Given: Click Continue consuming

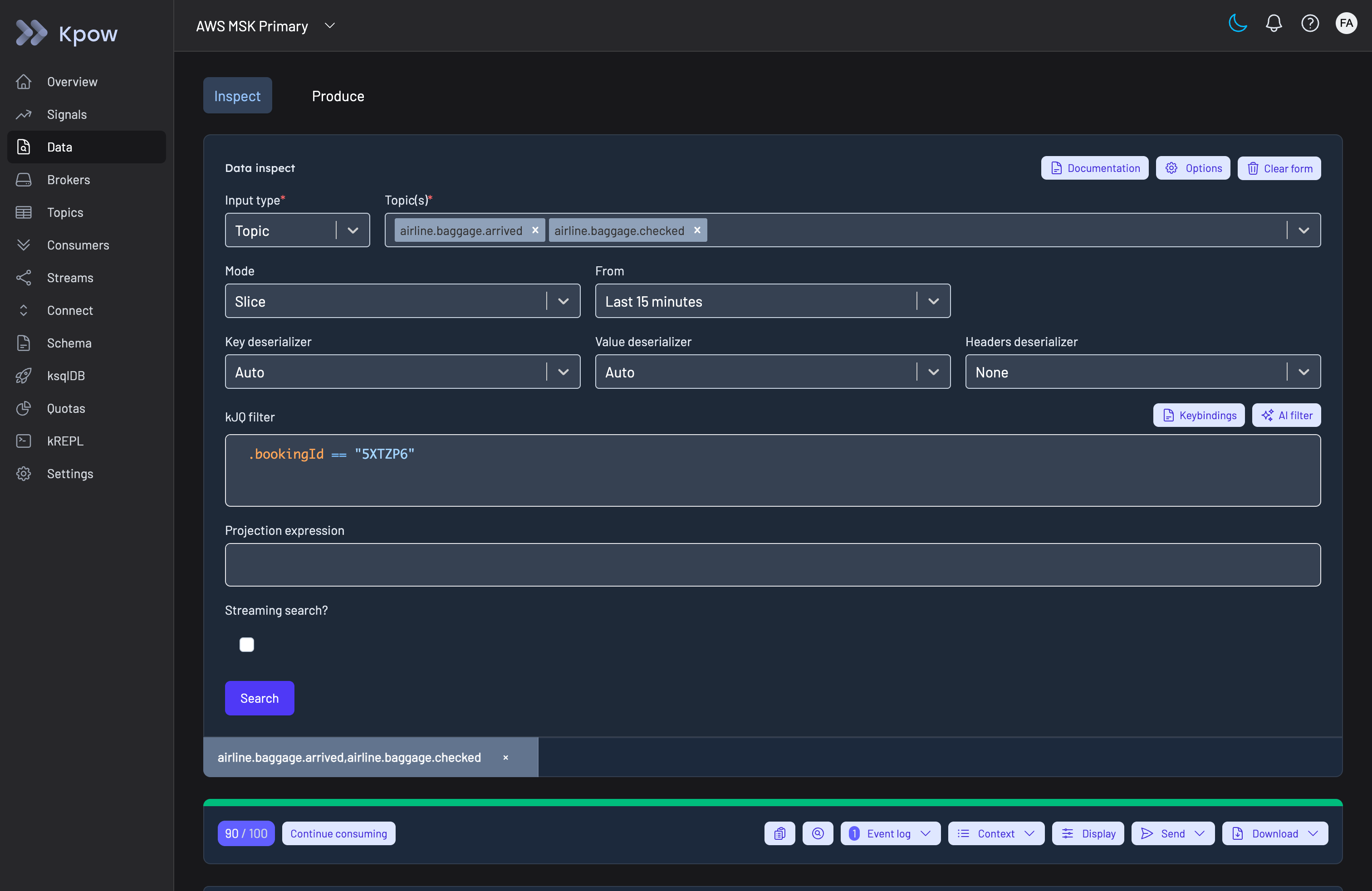Looking at the screenshot, I should click(x=338, y=834).
